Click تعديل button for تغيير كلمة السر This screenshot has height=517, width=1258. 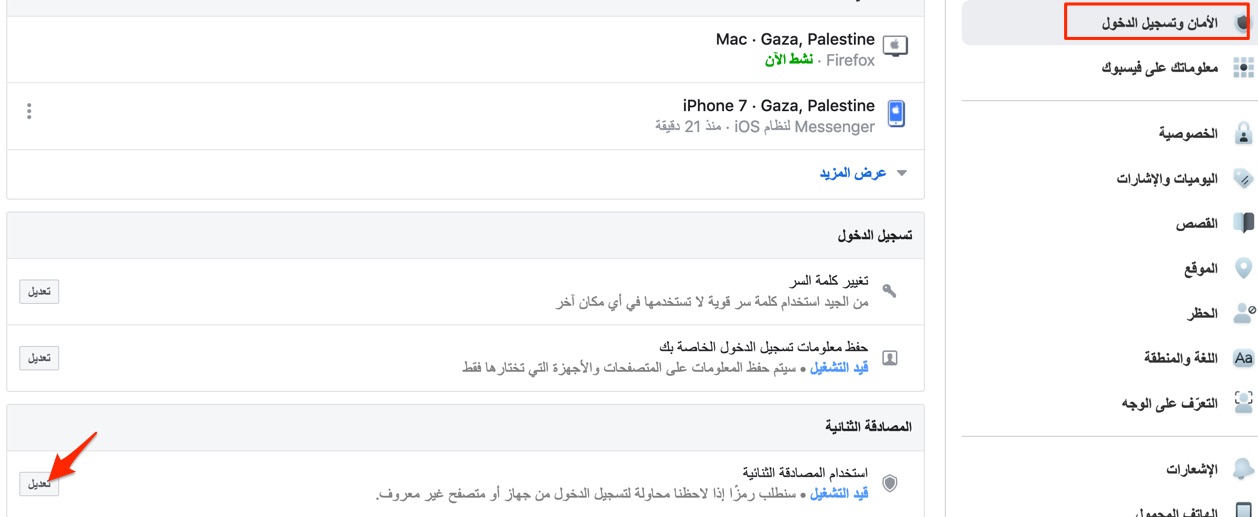pyautogui.click(x=39, y=292)
